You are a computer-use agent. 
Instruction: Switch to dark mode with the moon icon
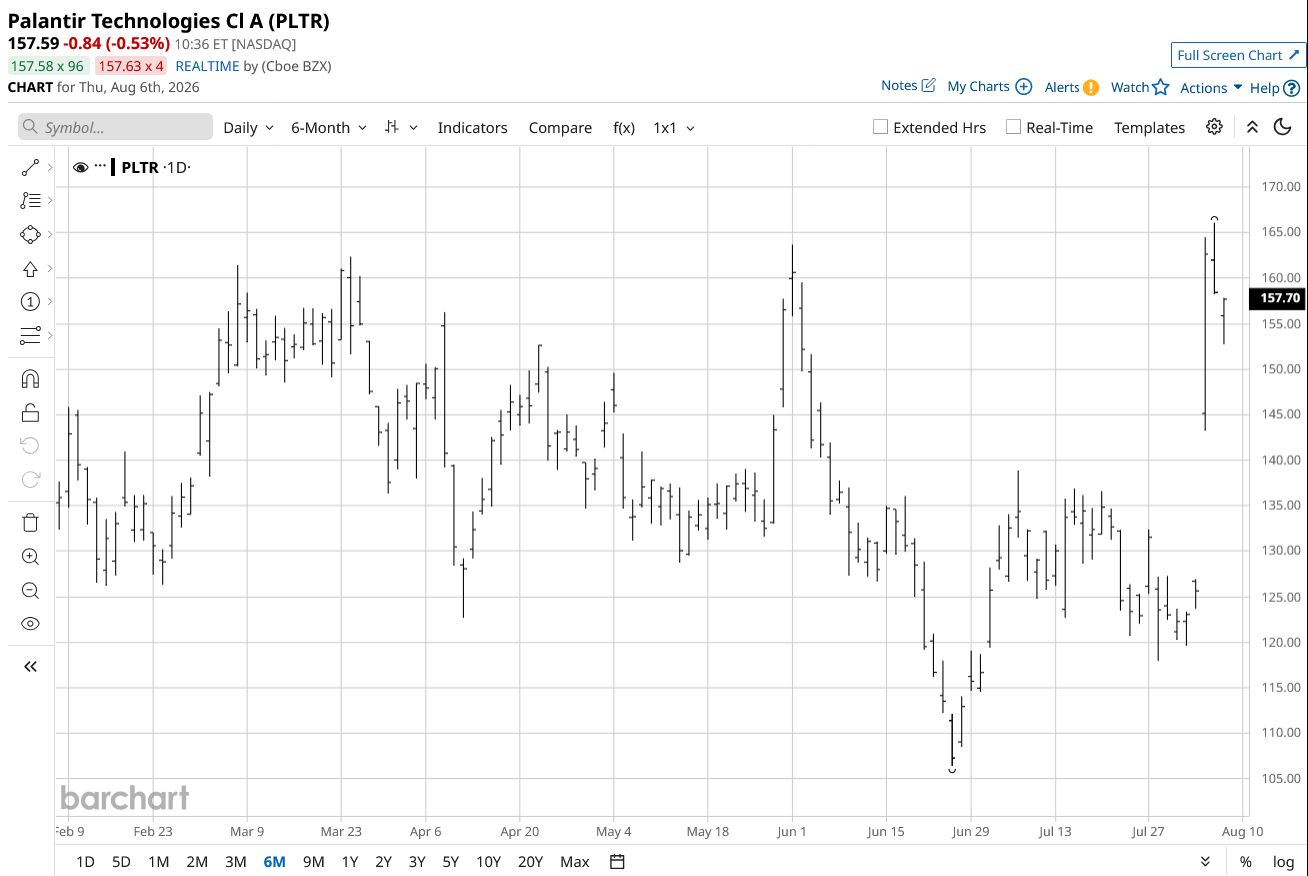coord(1283,127)
